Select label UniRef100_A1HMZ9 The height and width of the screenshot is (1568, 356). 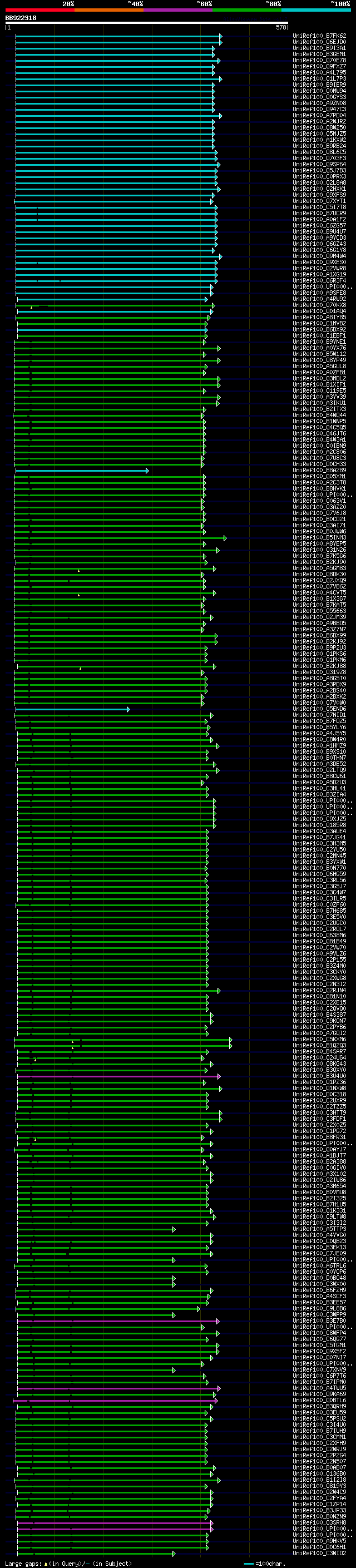pos(319,746)
